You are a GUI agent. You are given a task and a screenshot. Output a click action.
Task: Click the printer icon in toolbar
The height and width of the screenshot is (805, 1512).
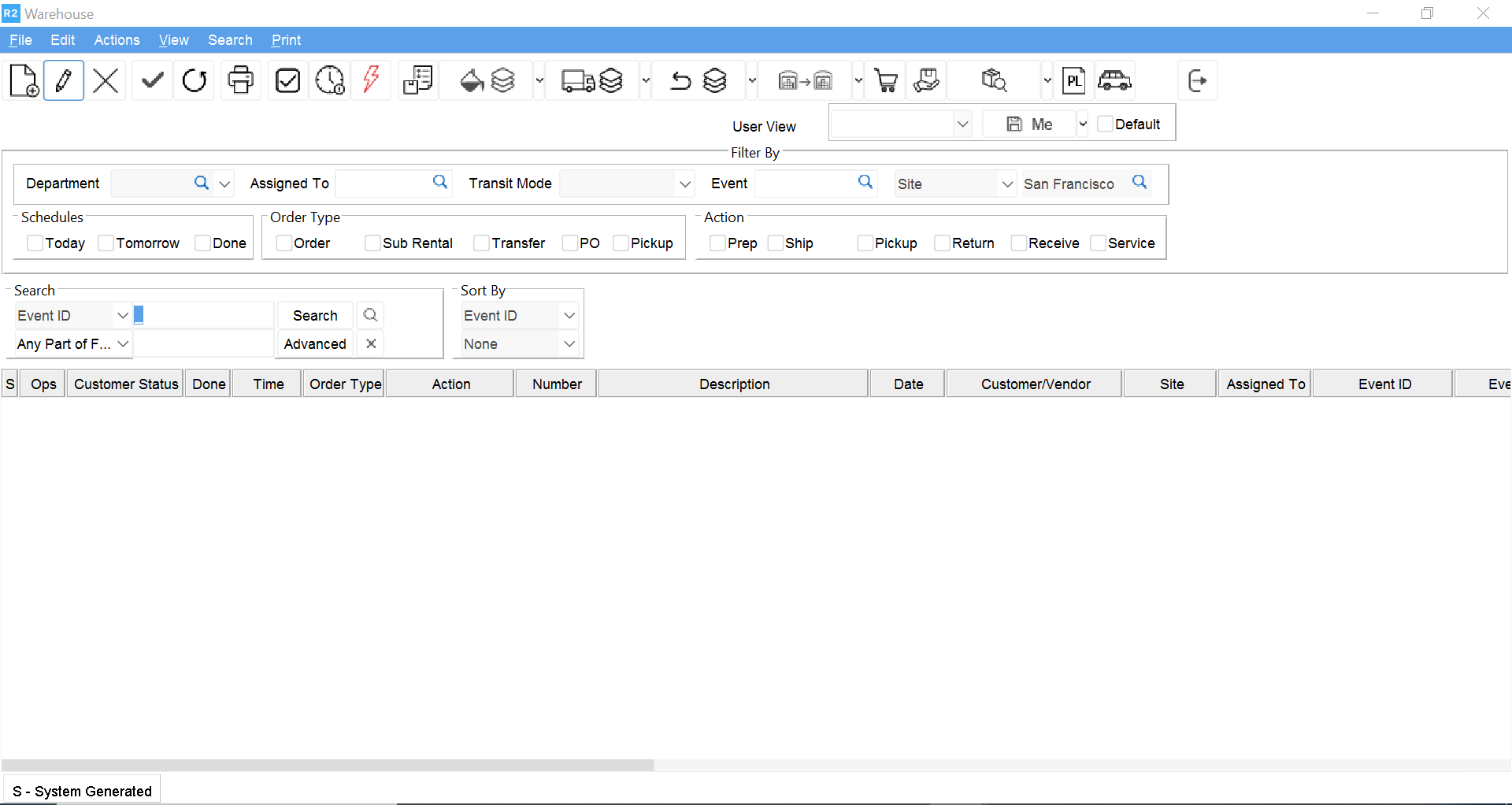point(241,80)
